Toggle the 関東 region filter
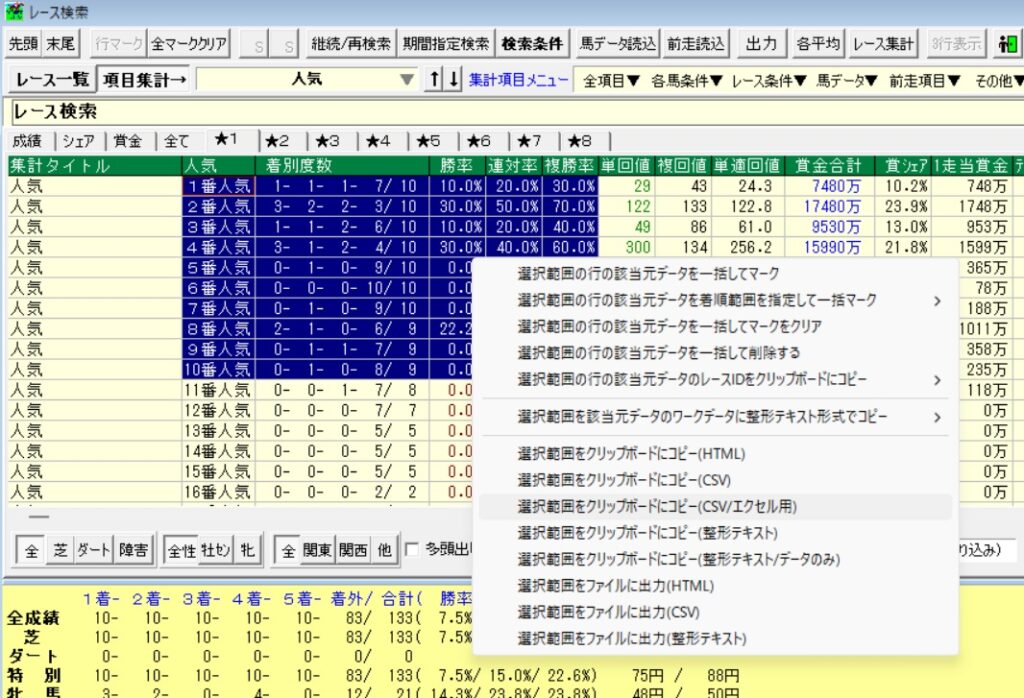The height and width of the screenshot is (698, 1024). (317, 550)
